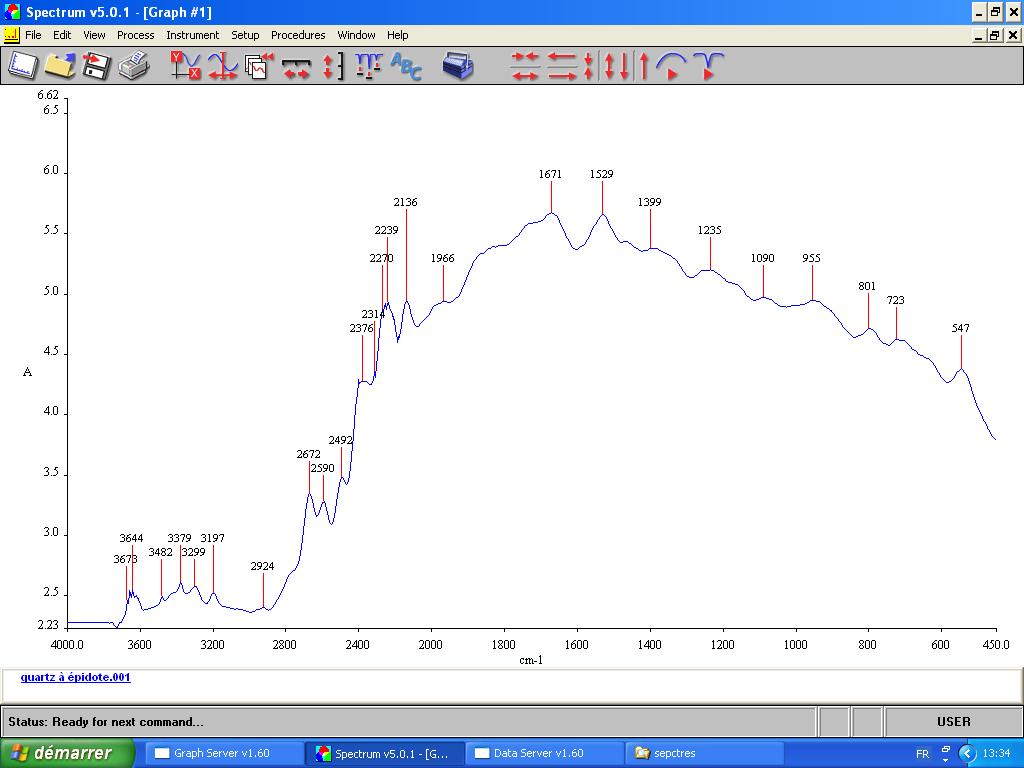Open the Setup menu
Viewport: 1024px width, 768px height.
245,35
